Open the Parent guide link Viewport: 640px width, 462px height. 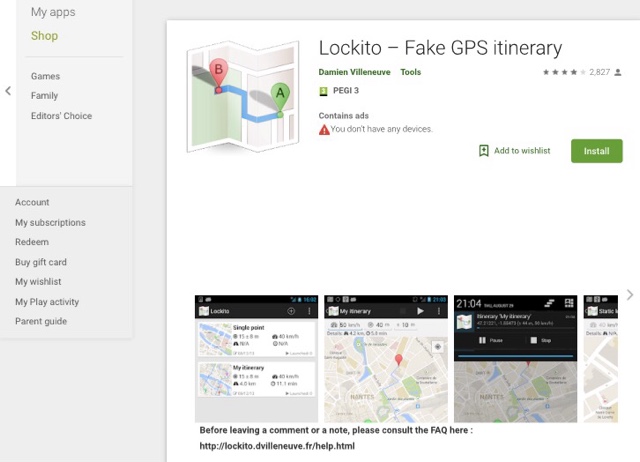point(41,322)
